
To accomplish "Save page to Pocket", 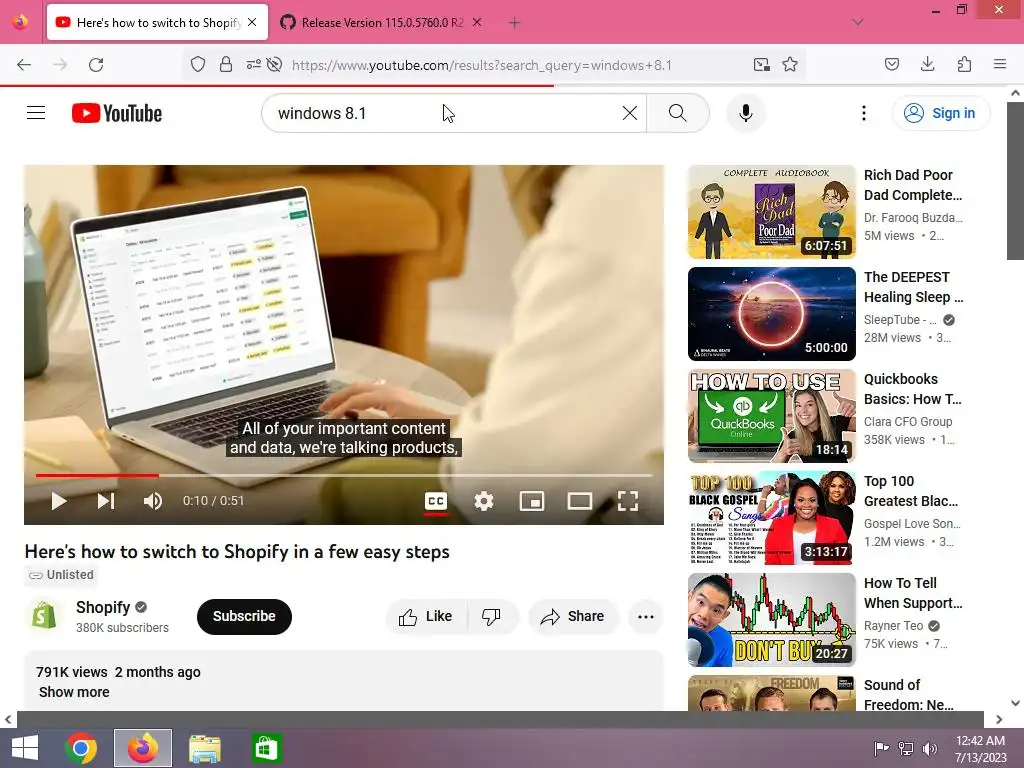I will [891, 64].
